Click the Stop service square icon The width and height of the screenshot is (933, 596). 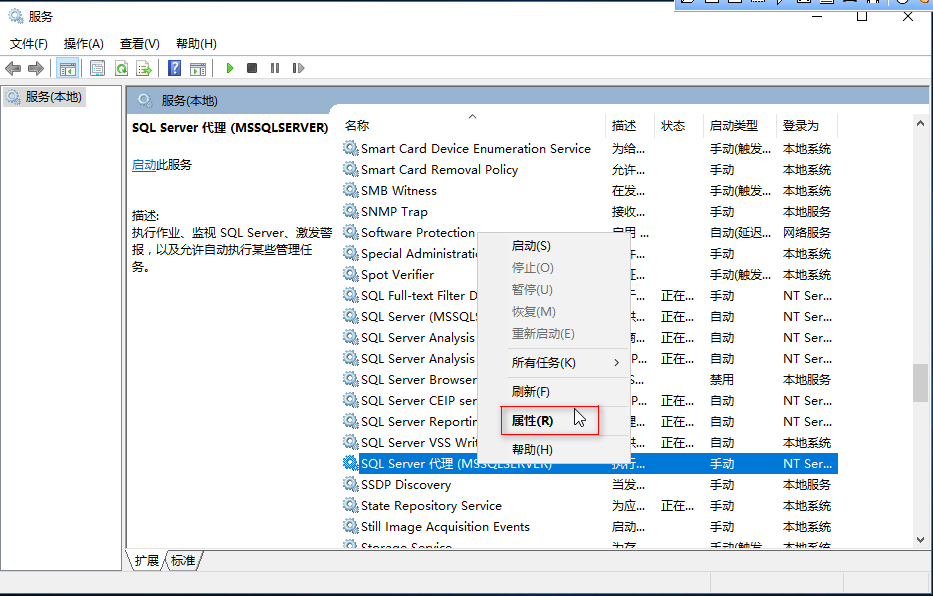[252, 68]
